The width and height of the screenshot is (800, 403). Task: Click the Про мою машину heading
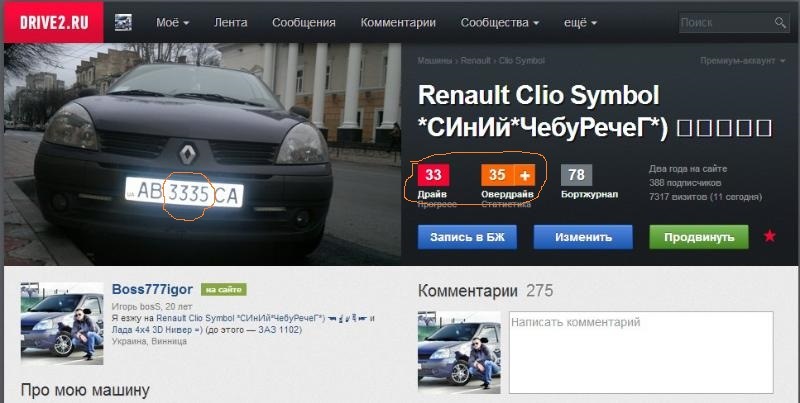85,390
